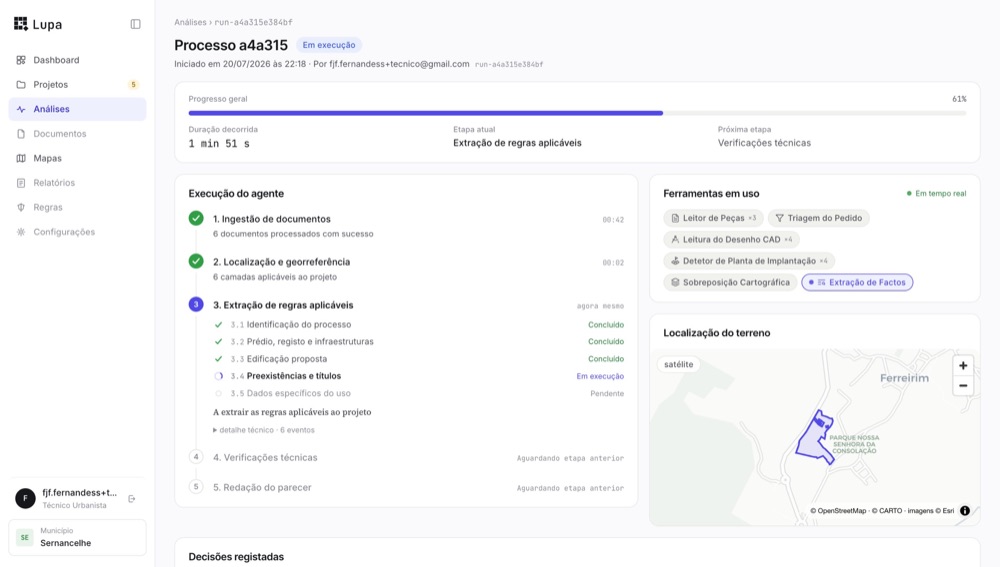Select step 3.5 Dados específicos do uso
The image size is (1000, 567).
click(418, 394)
